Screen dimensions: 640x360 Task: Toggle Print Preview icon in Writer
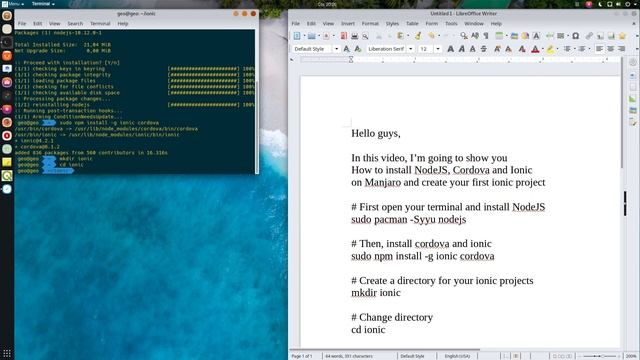(x=365, y=36)
